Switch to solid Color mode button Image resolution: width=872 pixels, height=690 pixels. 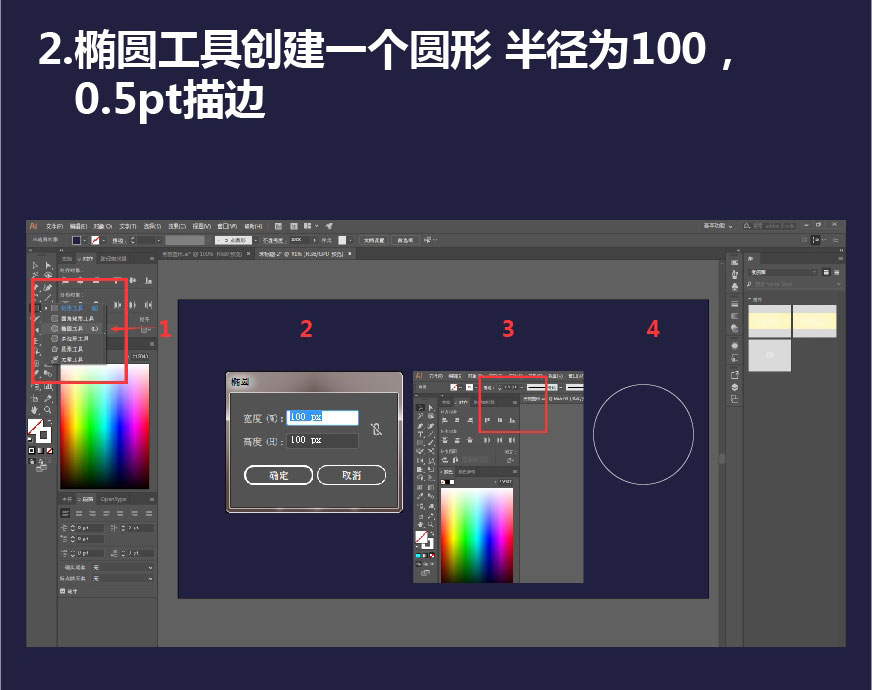click(x=32, y=450)
